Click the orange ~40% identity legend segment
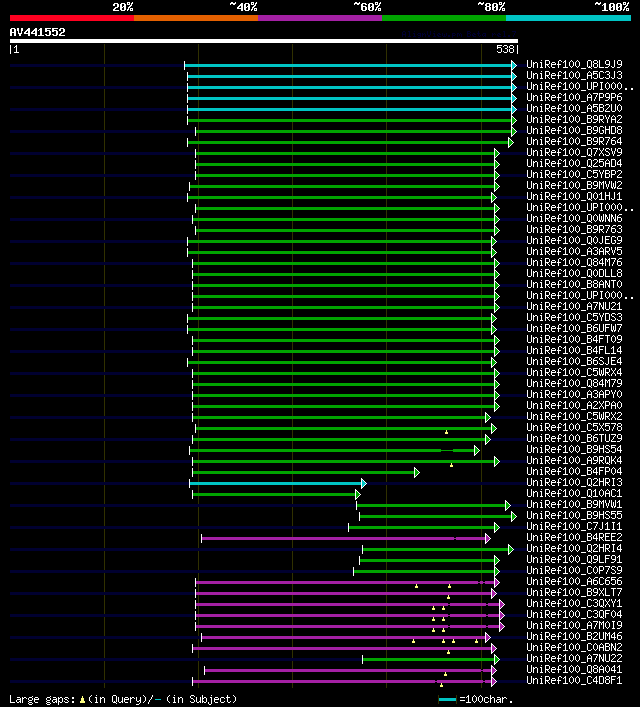This screenshot has width=640, height=707. pos(196,18)
